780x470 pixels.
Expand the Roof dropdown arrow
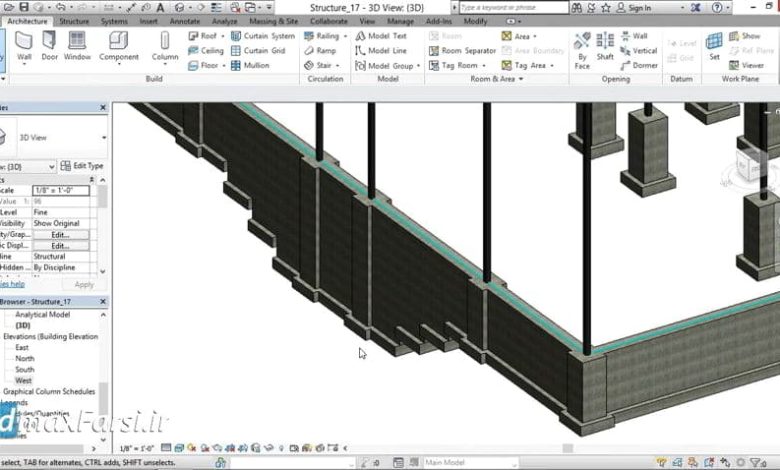point(222,36)
